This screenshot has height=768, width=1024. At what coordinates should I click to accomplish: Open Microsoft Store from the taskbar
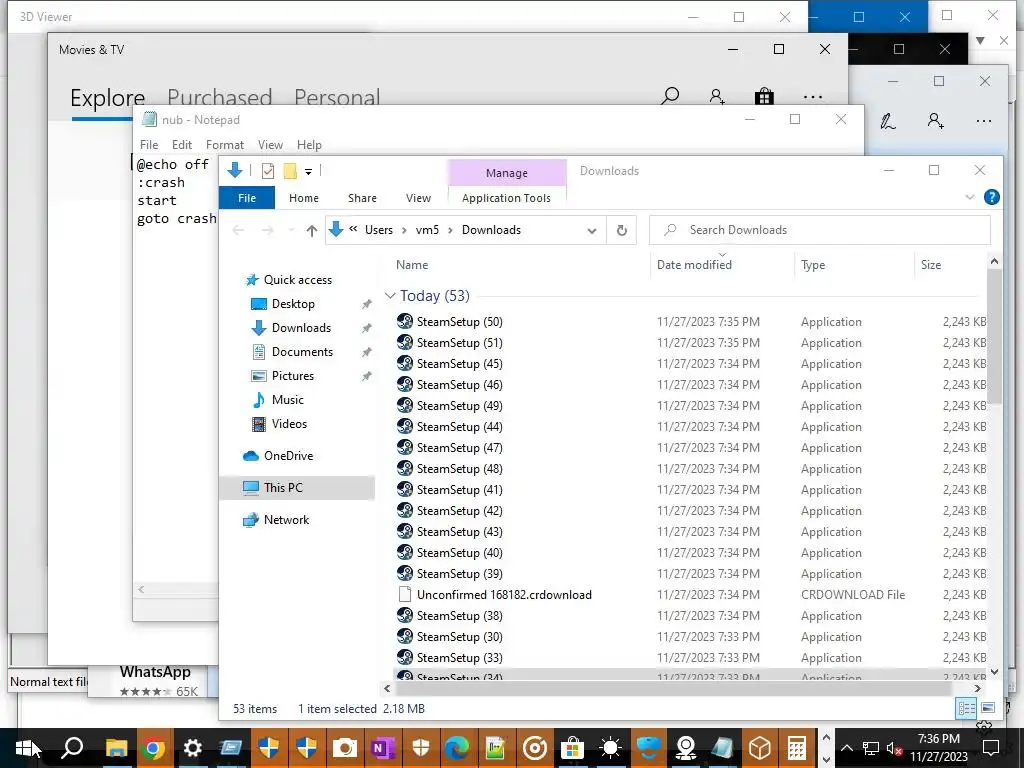pyautogui.click(x=572, y=748)
